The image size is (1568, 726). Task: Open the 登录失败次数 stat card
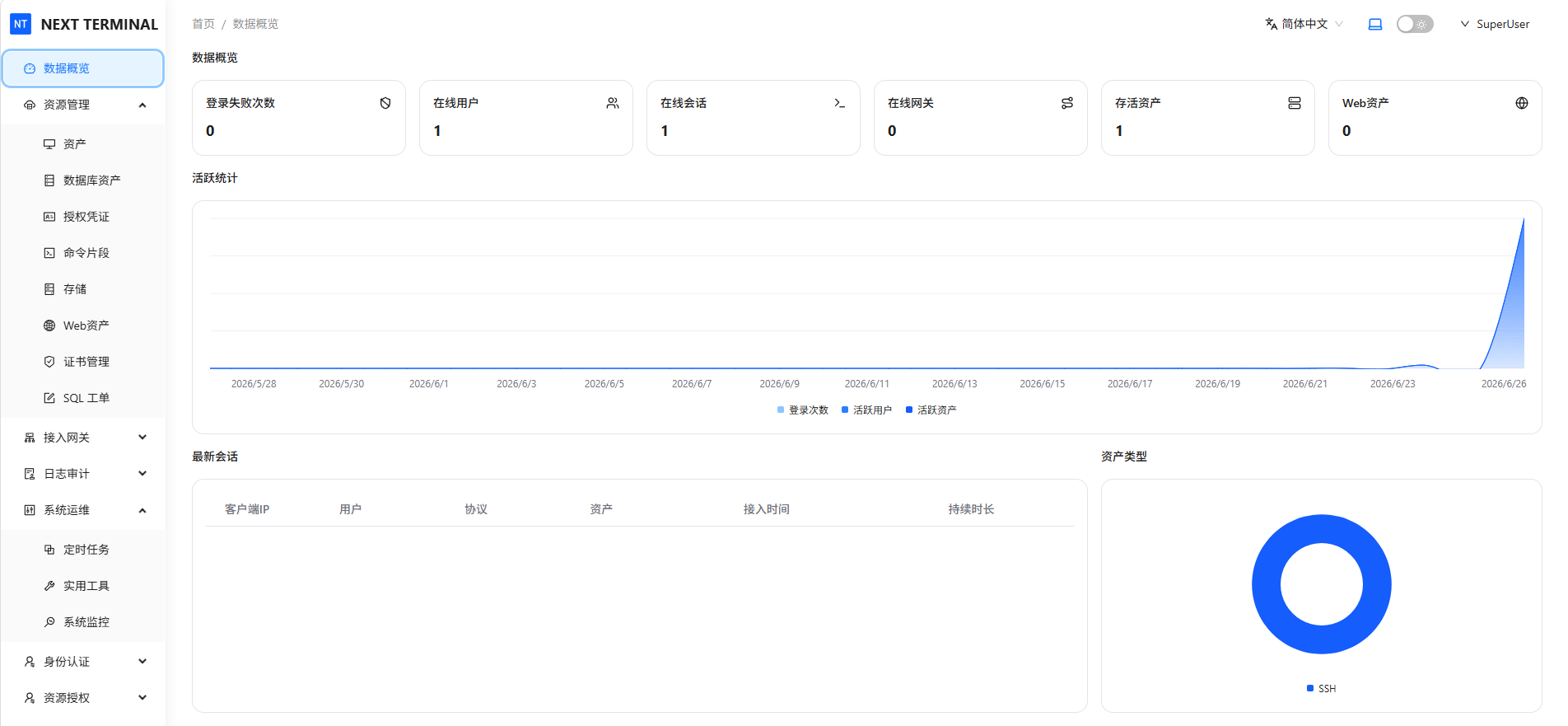[x=299, y=118]
